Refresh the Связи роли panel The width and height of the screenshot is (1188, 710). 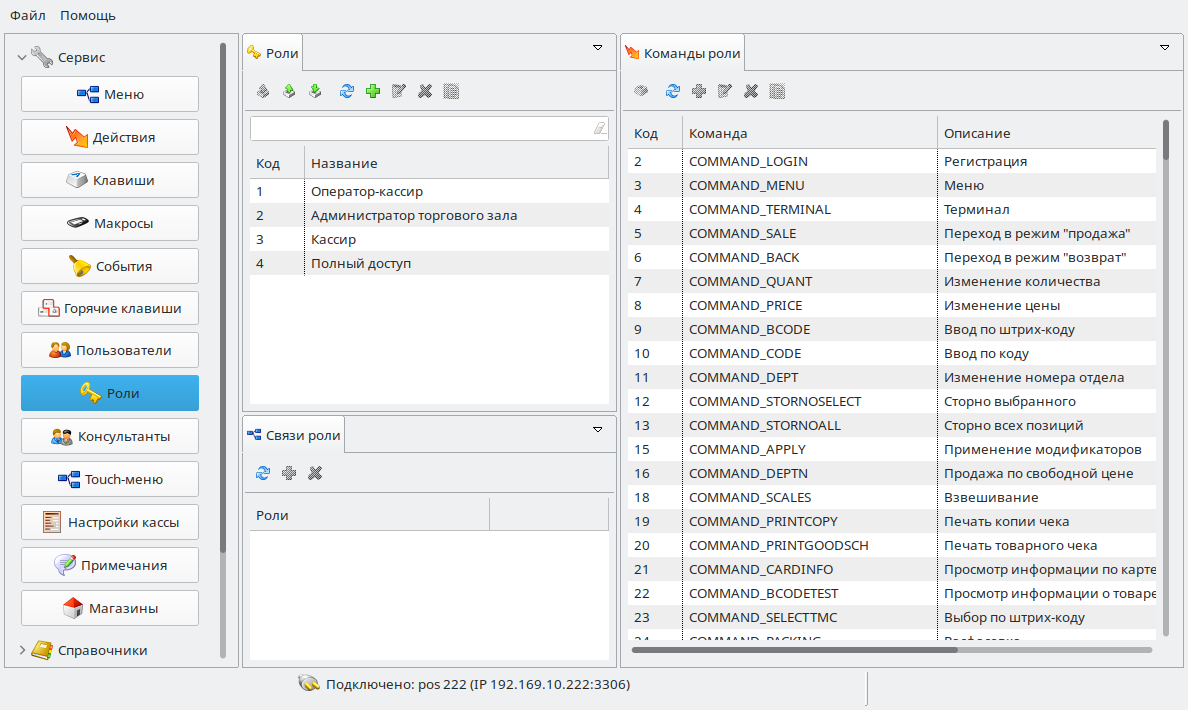[263, 473]
